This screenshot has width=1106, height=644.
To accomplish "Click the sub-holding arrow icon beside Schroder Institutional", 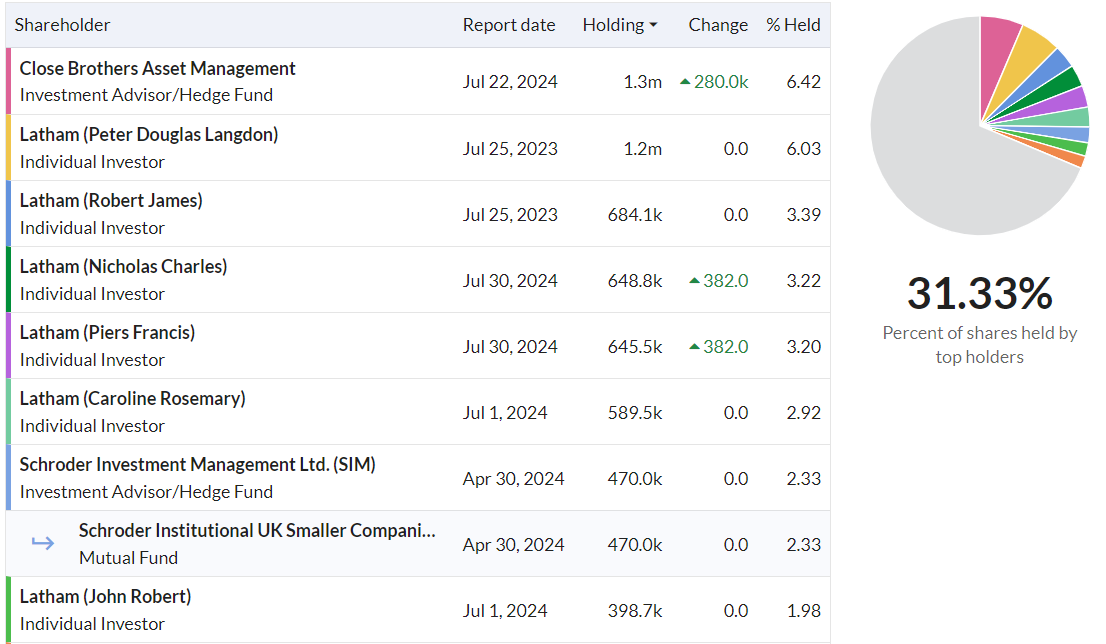I will tap(43, 542).
